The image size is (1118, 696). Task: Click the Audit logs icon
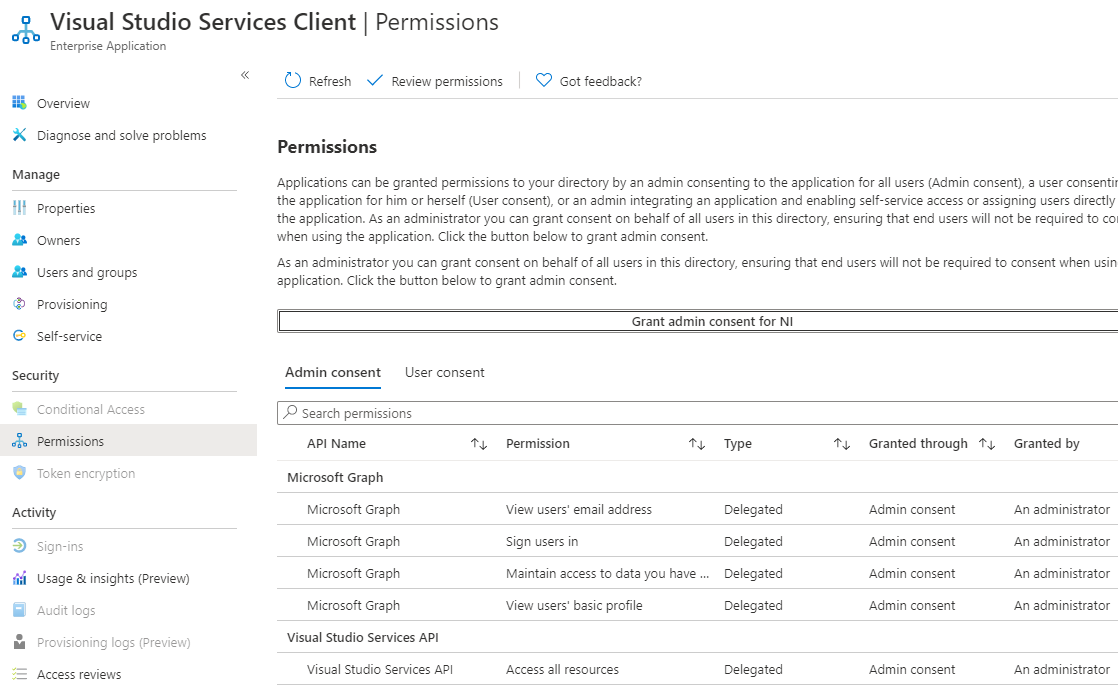click(x=19, y=610)
